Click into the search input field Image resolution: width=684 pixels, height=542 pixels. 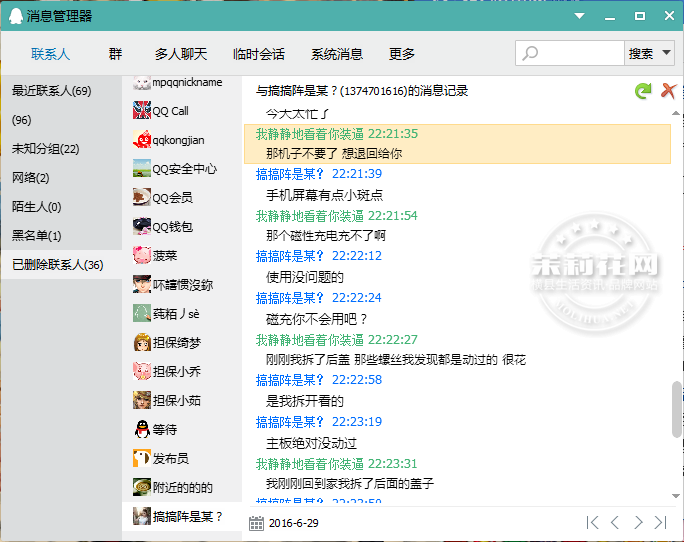click(x=570, y=53)
